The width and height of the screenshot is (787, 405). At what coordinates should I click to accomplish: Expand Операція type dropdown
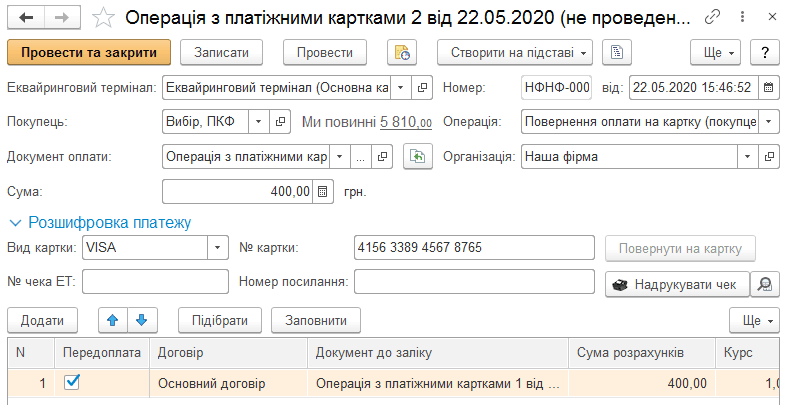point(768,121)
